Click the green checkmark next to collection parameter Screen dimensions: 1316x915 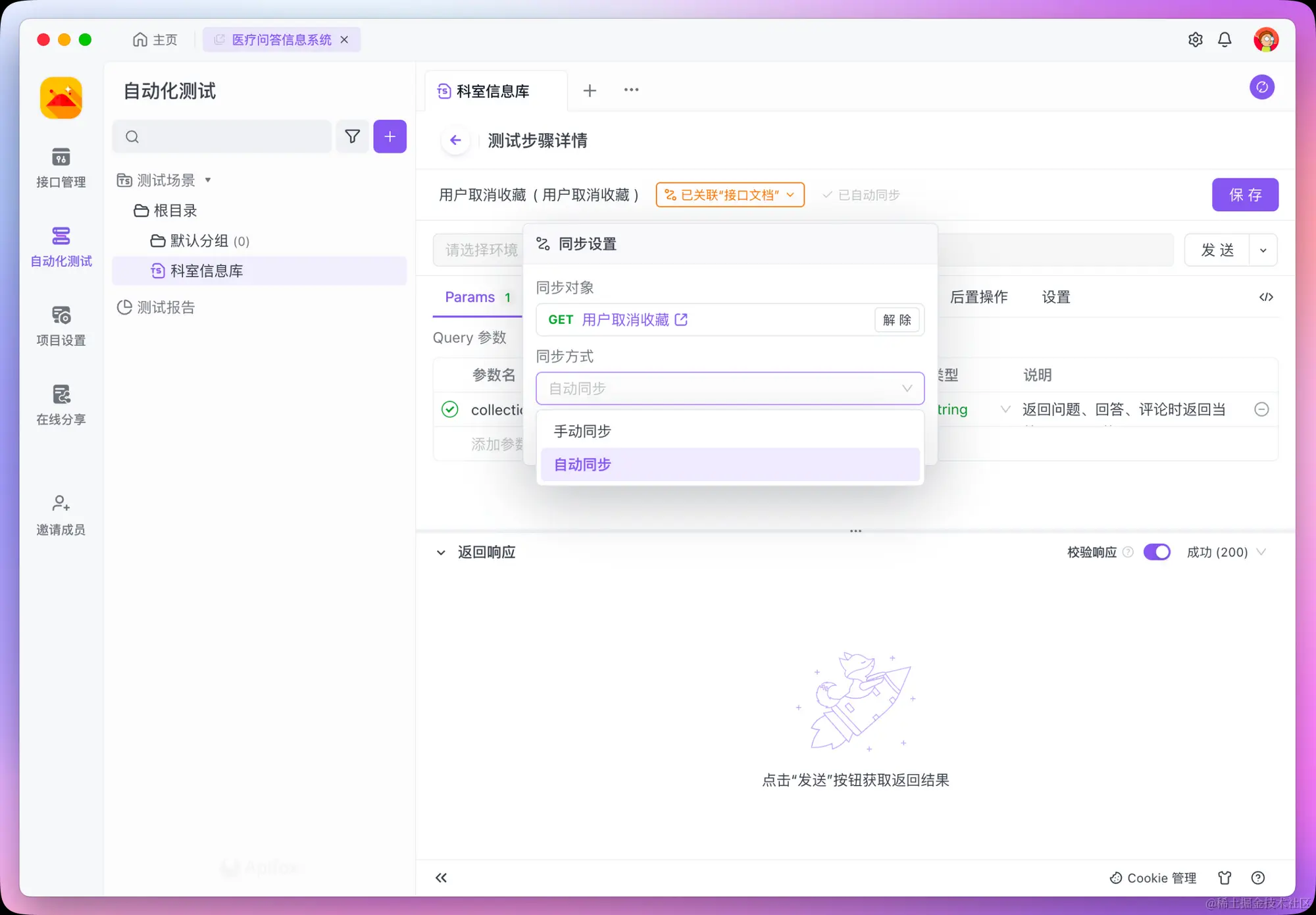[449, 409]
